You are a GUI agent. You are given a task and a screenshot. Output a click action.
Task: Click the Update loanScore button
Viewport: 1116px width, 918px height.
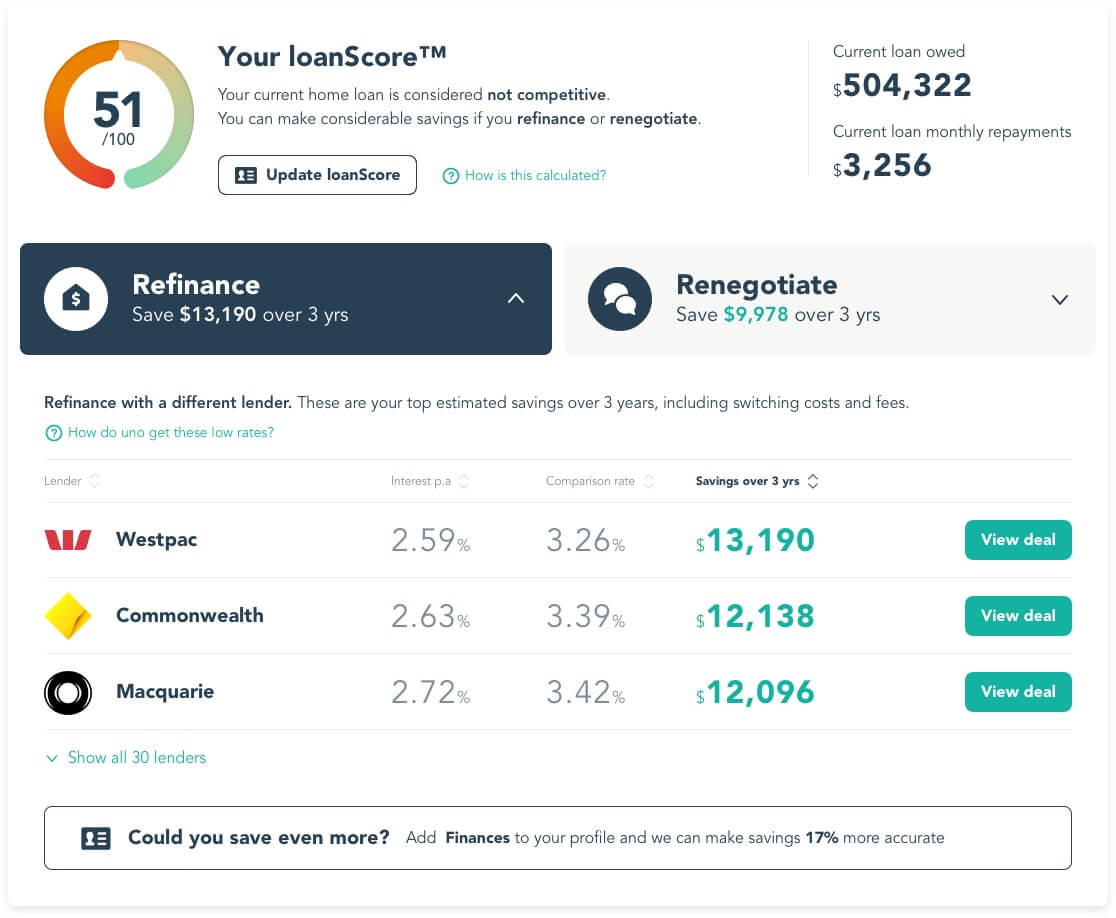point(317,175)
